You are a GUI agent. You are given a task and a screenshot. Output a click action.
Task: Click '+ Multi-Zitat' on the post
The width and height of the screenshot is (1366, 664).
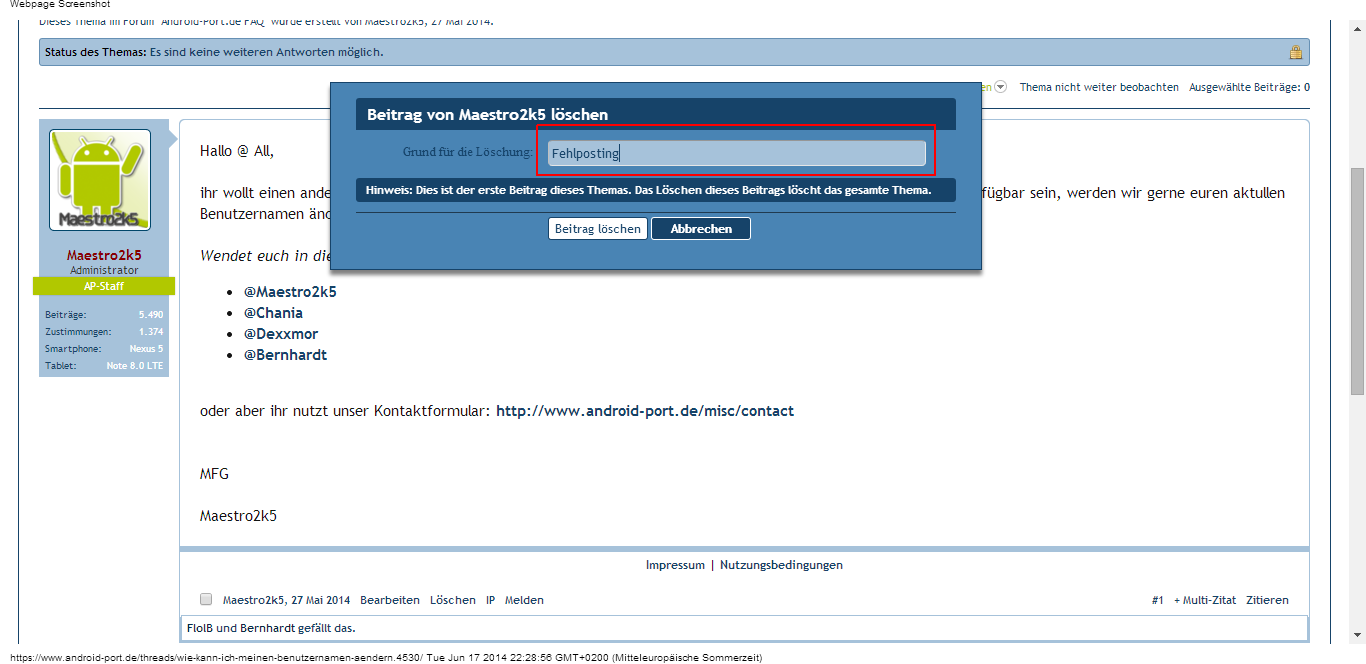pos(1205,600)
